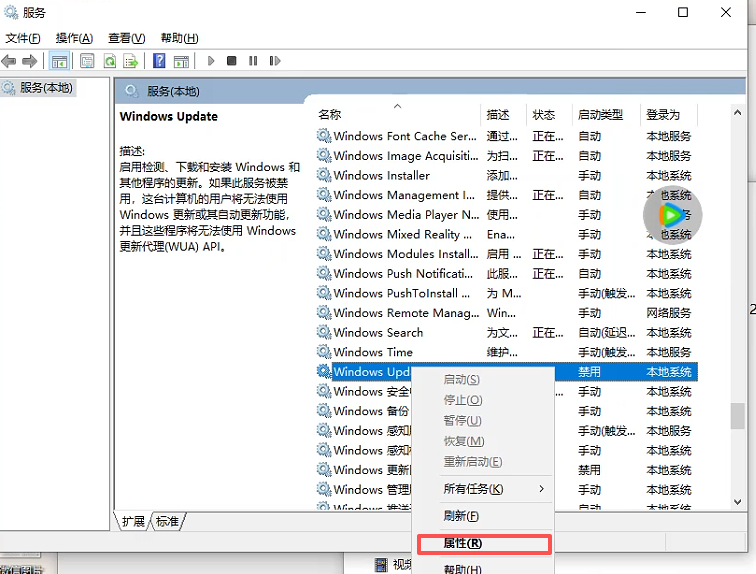Sort by the 启动类型 column header
The height and width of the screenshot is (574, 756).
tap(606, 114)
